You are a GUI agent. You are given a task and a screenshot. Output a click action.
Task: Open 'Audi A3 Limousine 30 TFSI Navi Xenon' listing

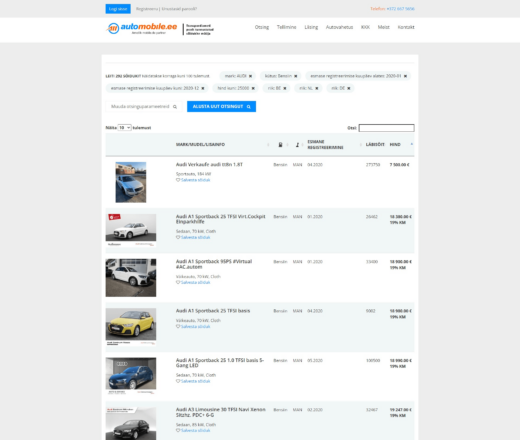coord(220,412)
